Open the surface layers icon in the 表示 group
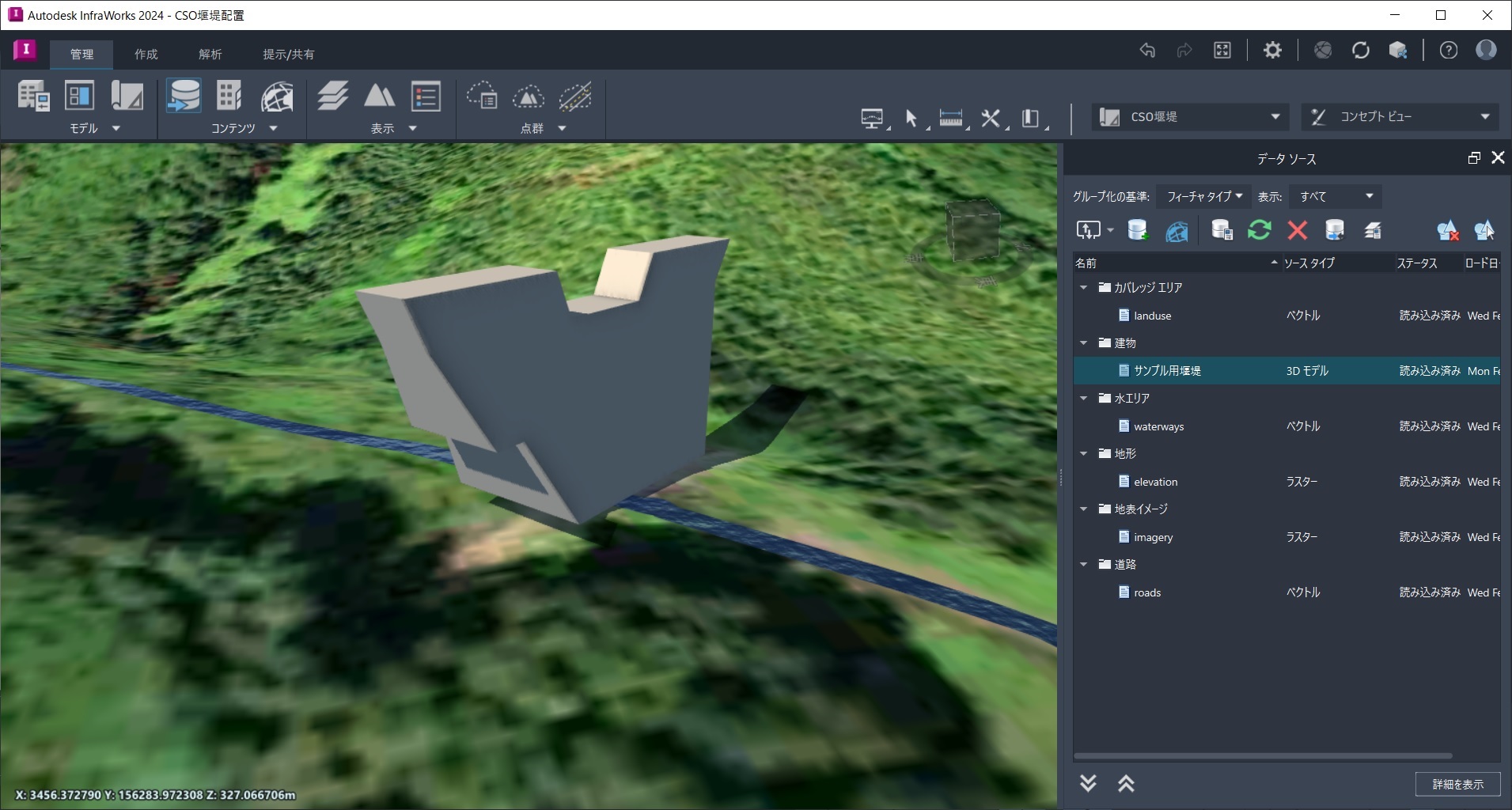 click(332, 97)
